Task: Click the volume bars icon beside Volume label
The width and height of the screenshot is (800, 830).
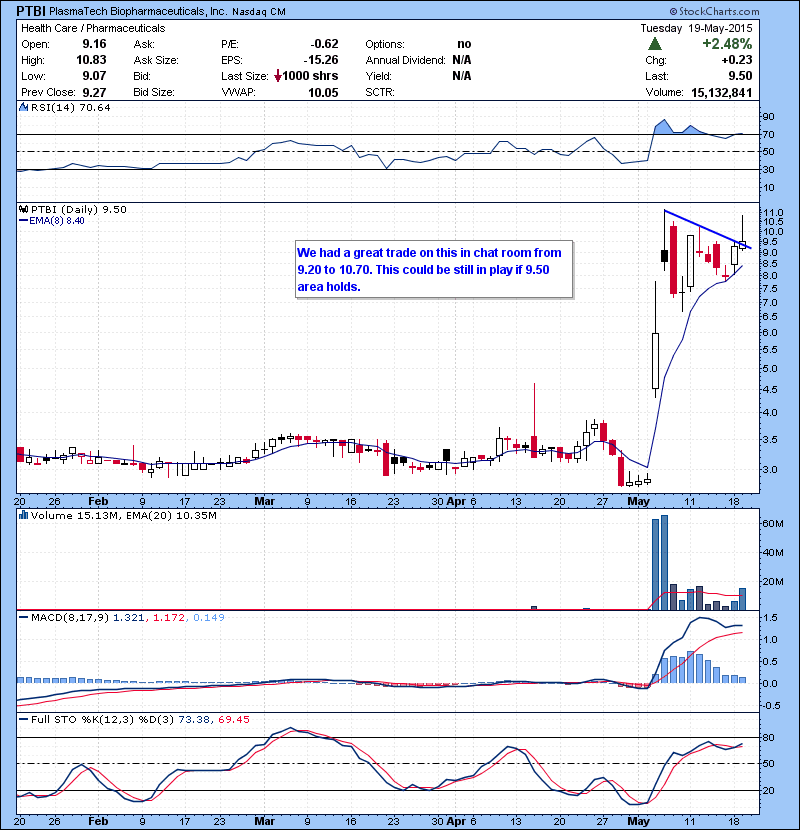Action: point(23,515)
